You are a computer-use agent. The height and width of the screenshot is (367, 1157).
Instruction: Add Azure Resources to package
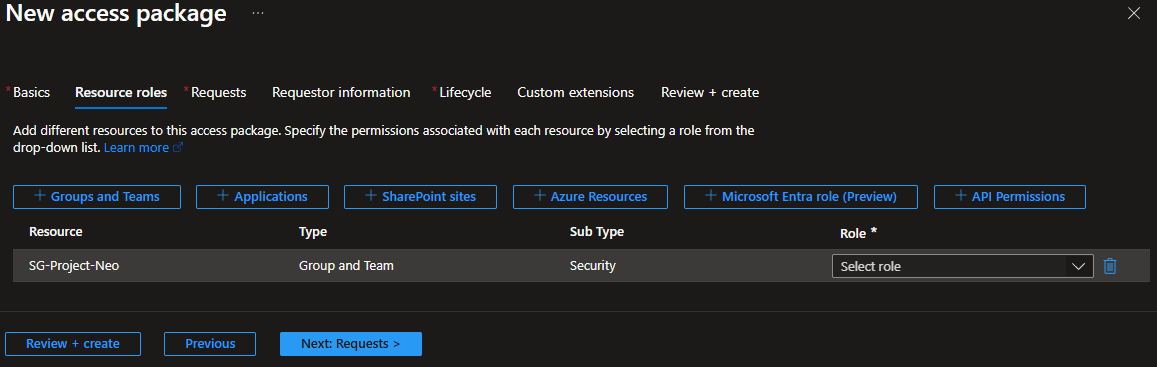590,196
